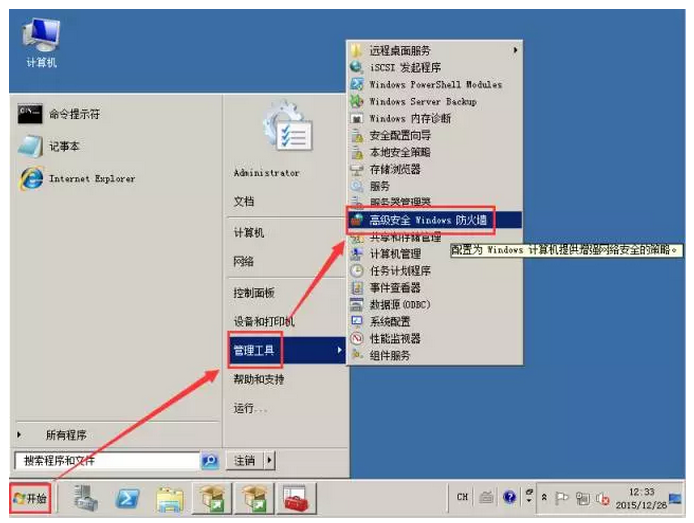Select 网络 in Start menu
Image resolution: width=694 pixels, height=523 pixels.
pos(243,262)
